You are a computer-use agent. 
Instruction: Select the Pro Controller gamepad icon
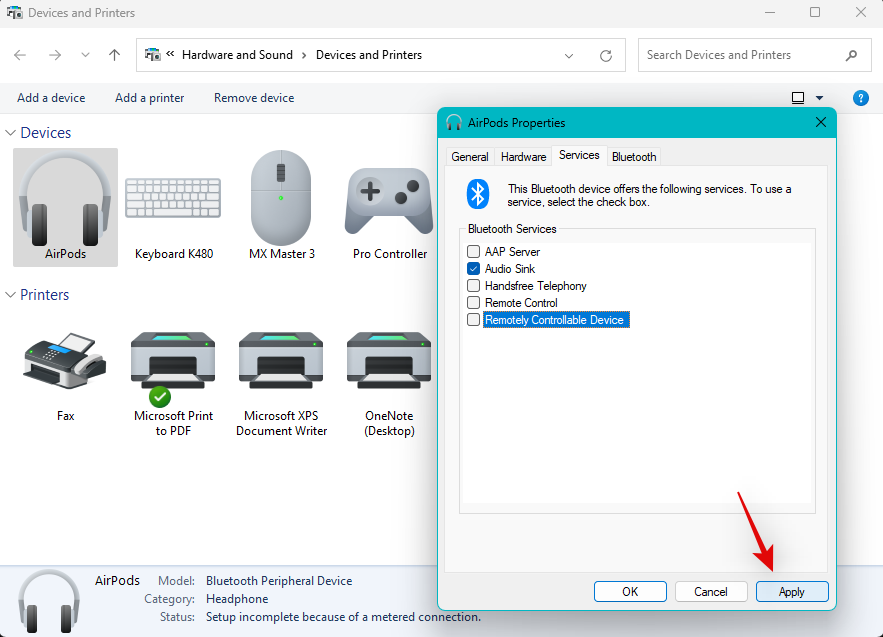pos(389,201)
